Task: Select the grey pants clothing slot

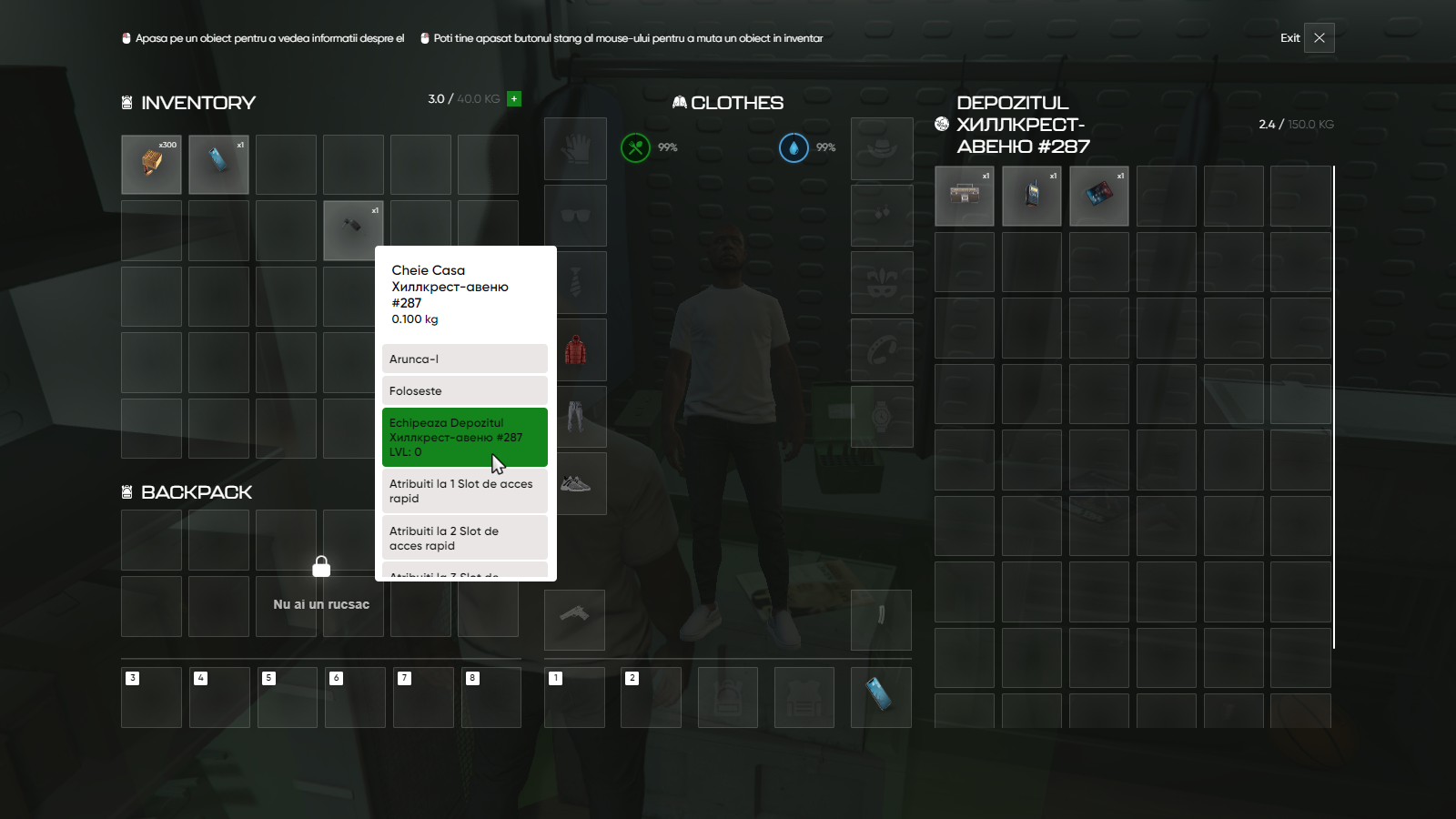Action: click(x=575, y=417)
